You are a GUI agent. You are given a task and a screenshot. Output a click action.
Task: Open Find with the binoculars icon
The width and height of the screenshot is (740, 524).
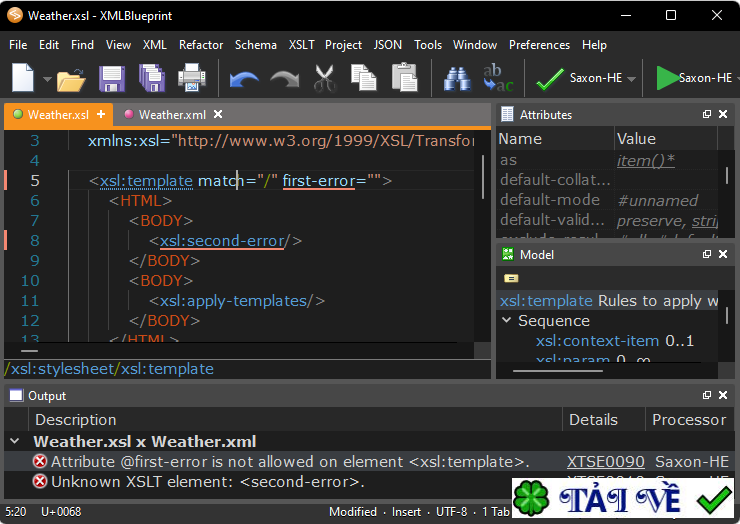[x=457, y=78]
